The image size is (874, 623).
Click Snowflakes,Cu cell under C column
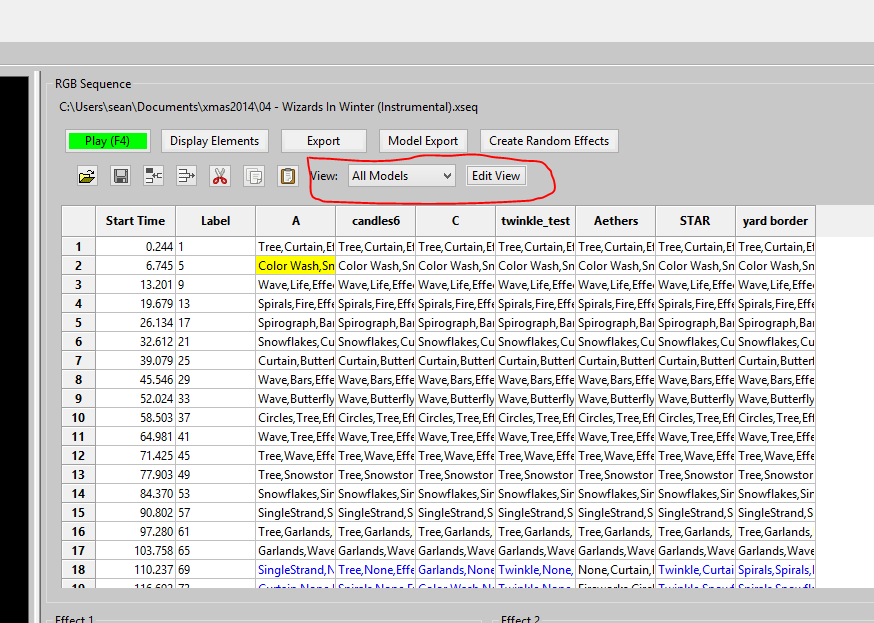point(455,342)
